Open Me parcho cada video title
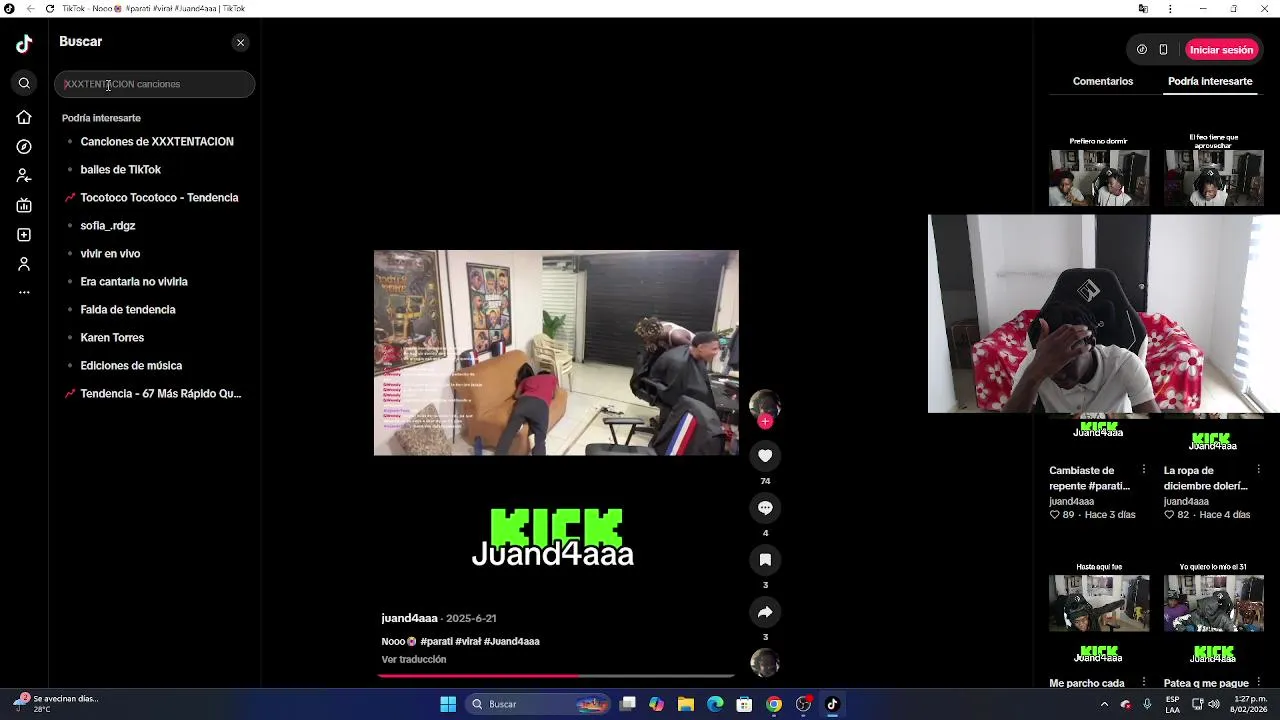The image size is (1280, 720). tap(1087, 683)
